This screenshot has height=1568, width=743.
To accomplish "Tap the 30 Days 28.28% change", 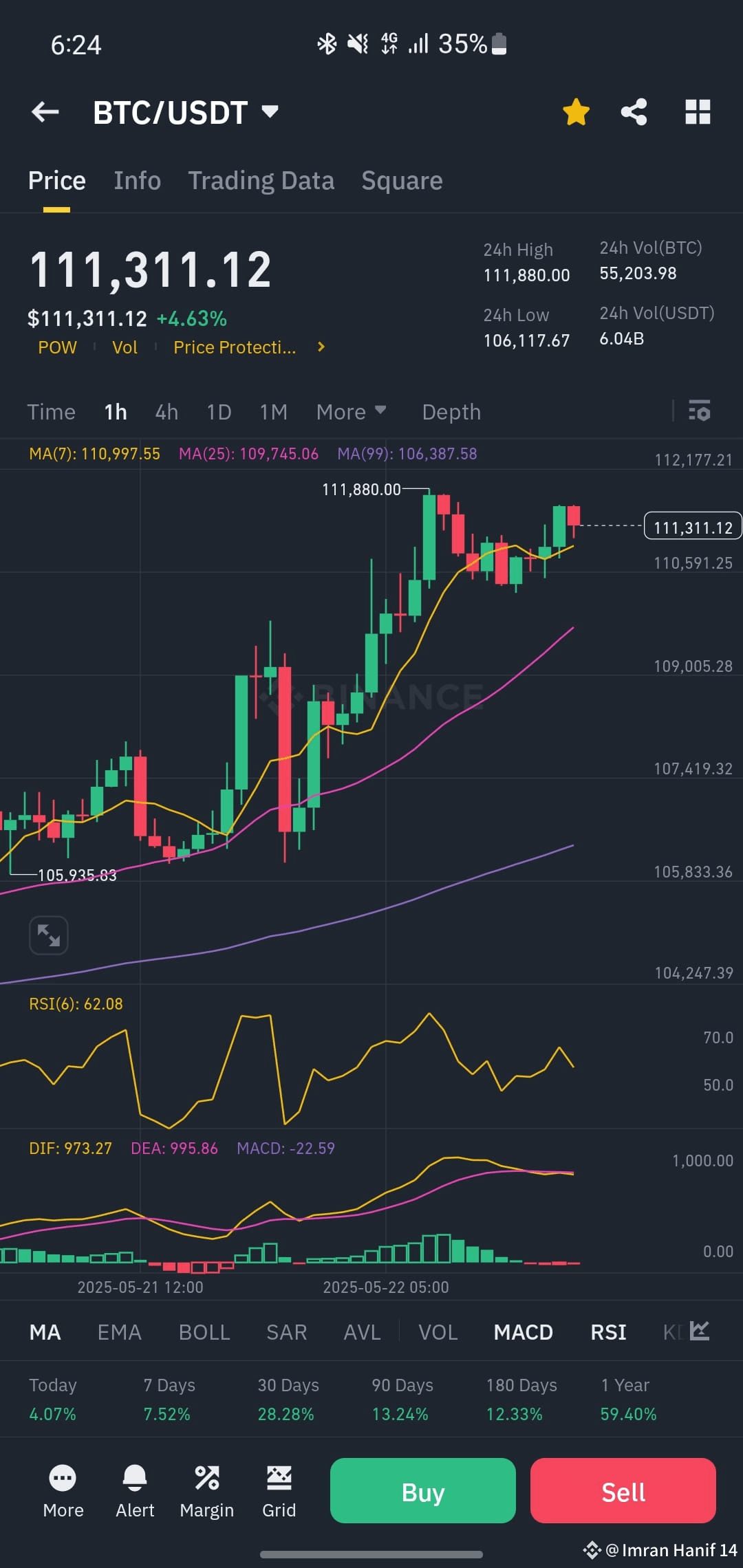I will click(286, 1414).
